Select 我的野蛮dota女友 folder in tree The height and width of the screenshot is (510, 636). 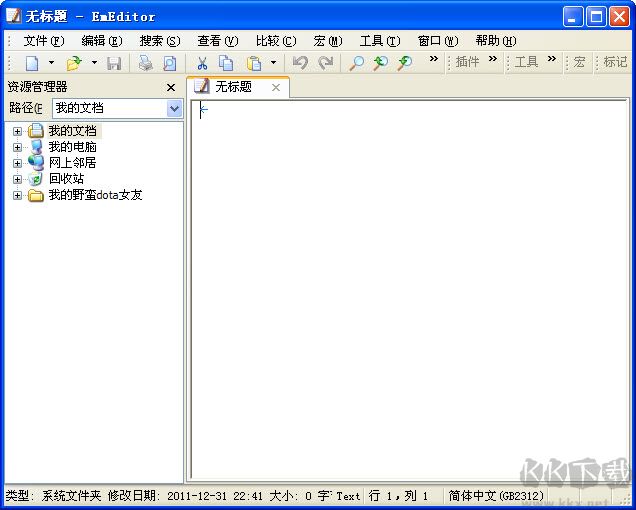[x=95, y=195]
